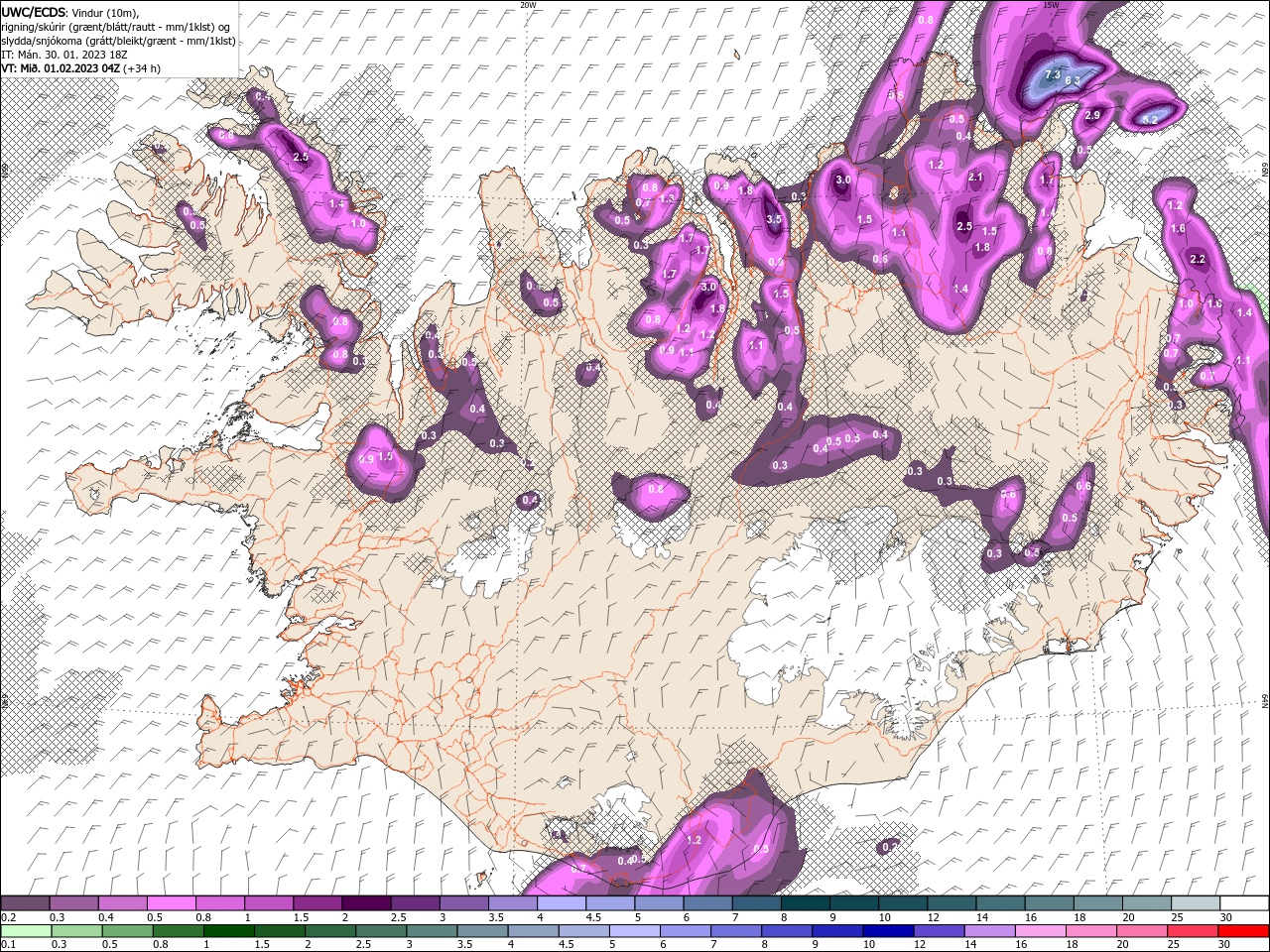Pick the dark swatch after 0.2 in snow scale
Image resolution: width=1270 pixels, height=952 pixels.
(25, 903)
